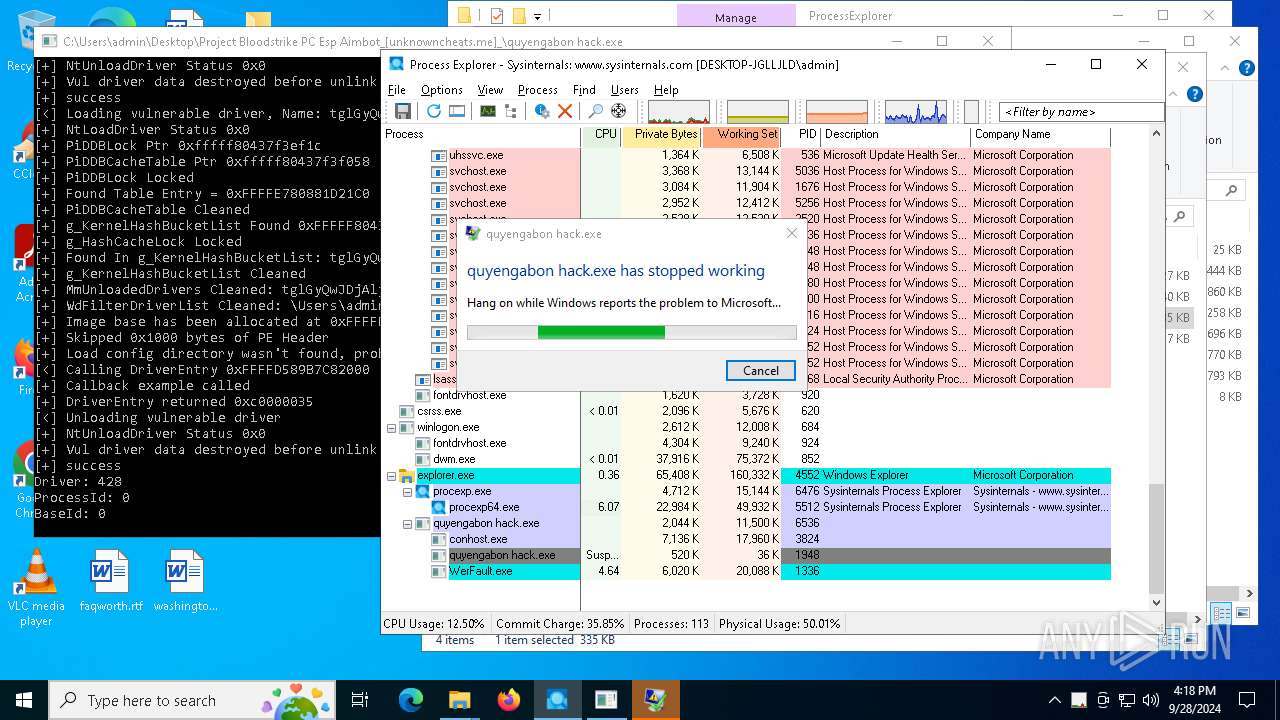Open the blue I/O activity mini graph
The height and width of the screenshot is (720, 1280).
(916, 111)
